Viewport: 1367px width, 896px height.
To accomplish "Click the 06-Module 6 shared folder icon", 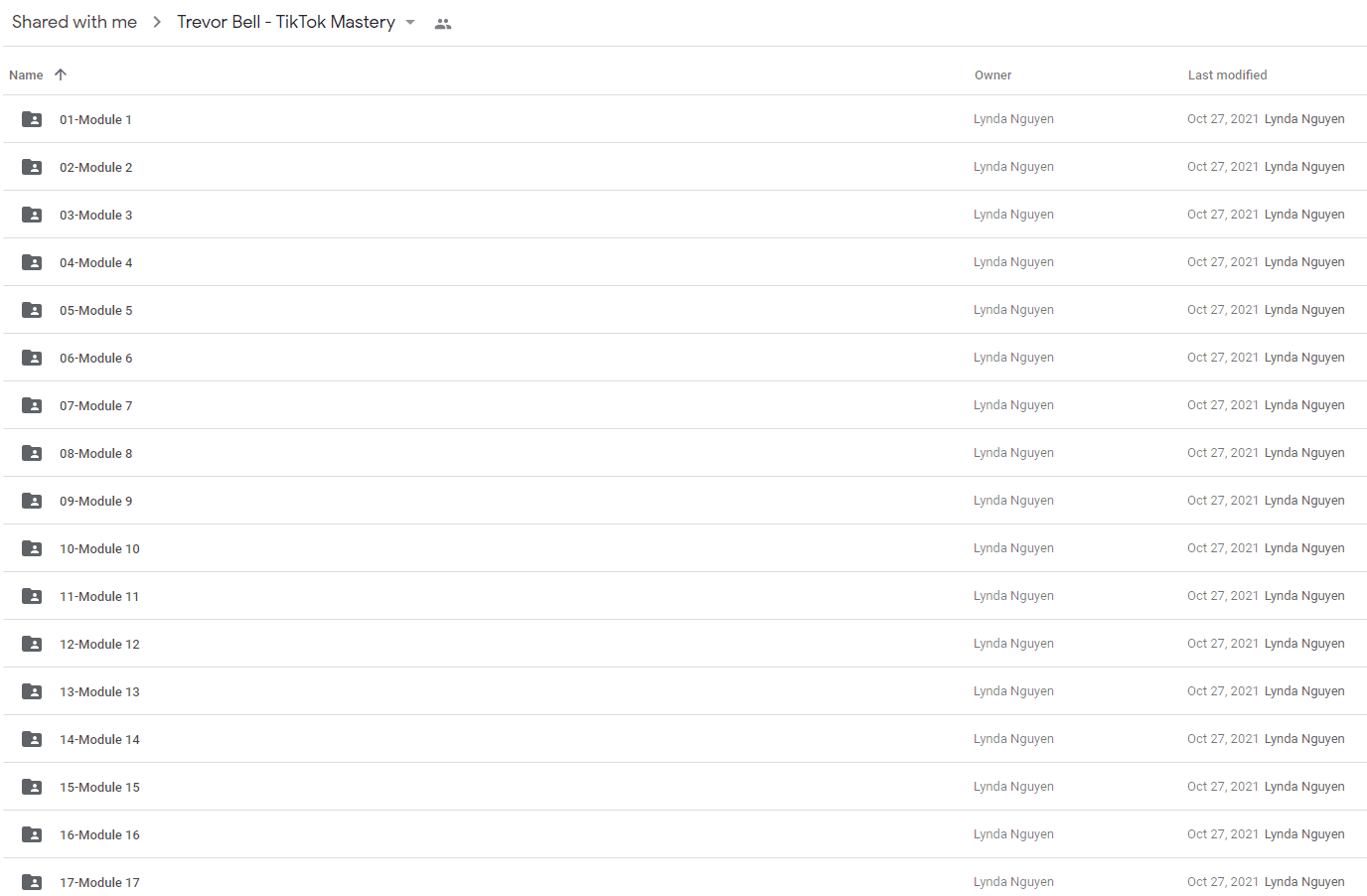I will coord(32,358).
